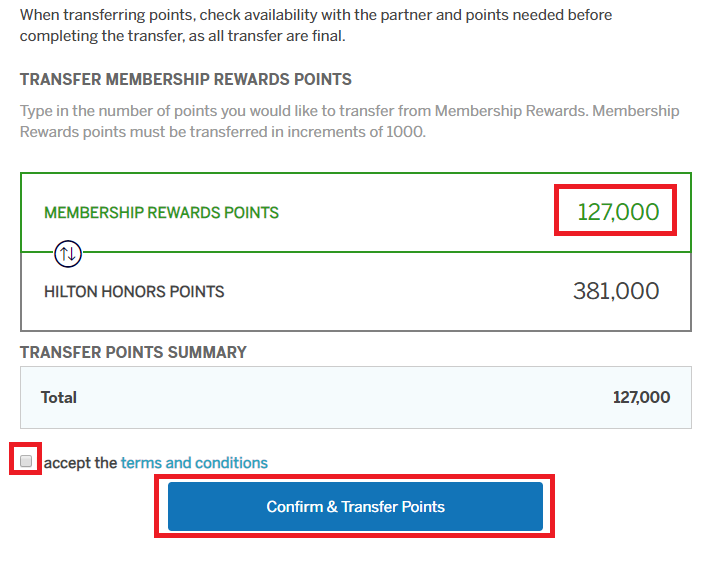Click the 127,000 total in transfer summary
This screenshot has width=703, height=568.
coord(641,397)
